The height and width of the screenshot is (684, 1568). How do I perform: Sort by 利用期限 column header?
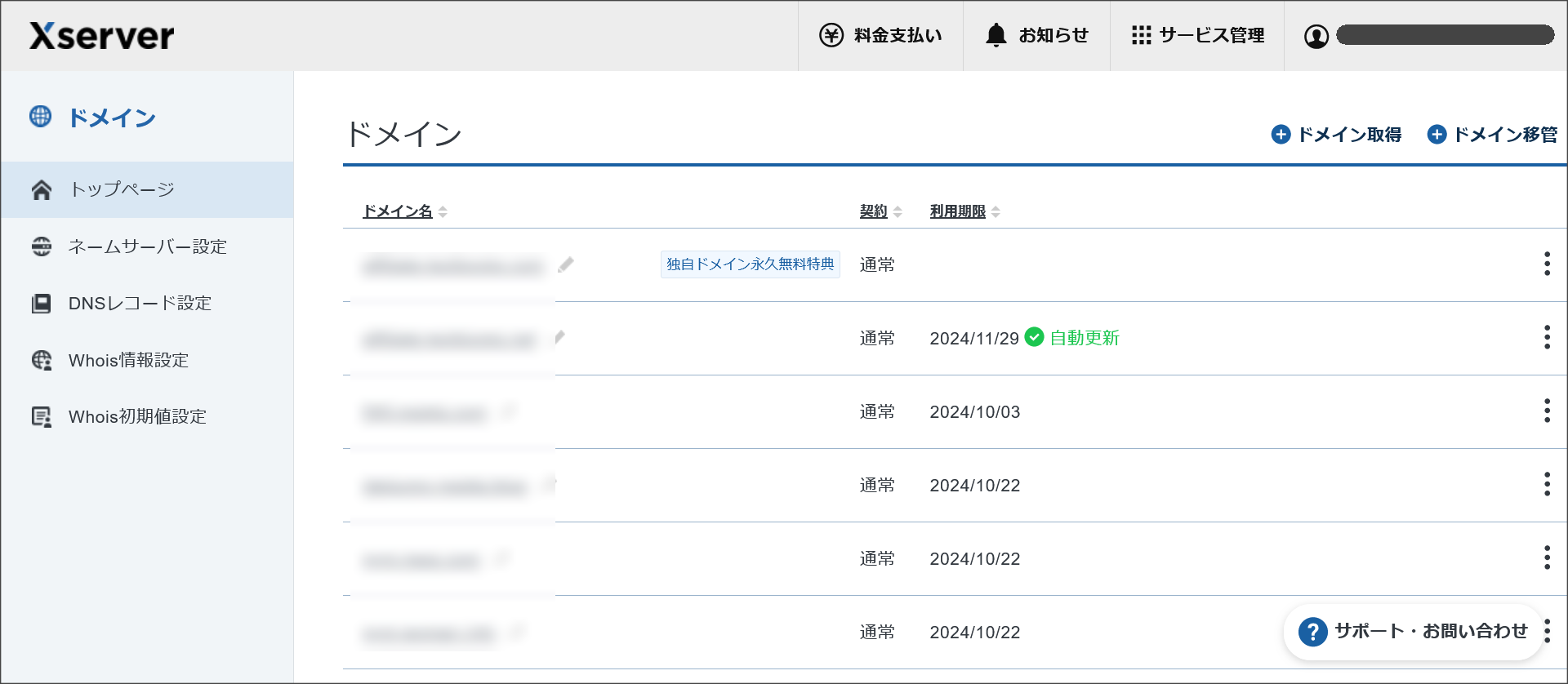click(x=957, y=211)
